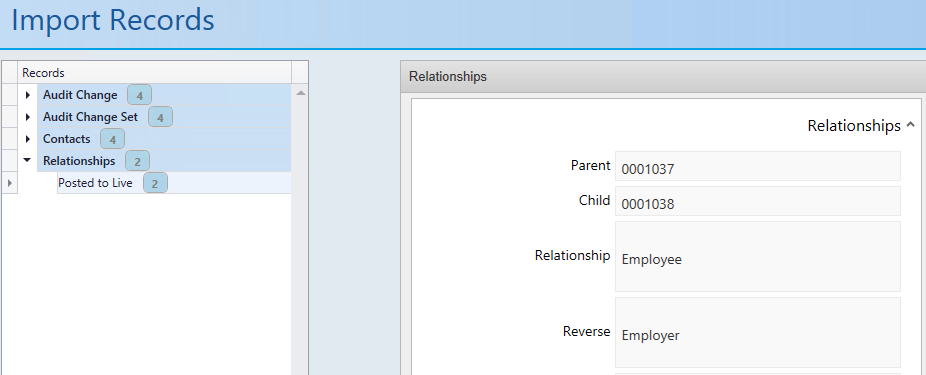Click the records list scroll up arrow
This screenshot has width=926, height=375.
pyautogui.click(x=300, y=93)
